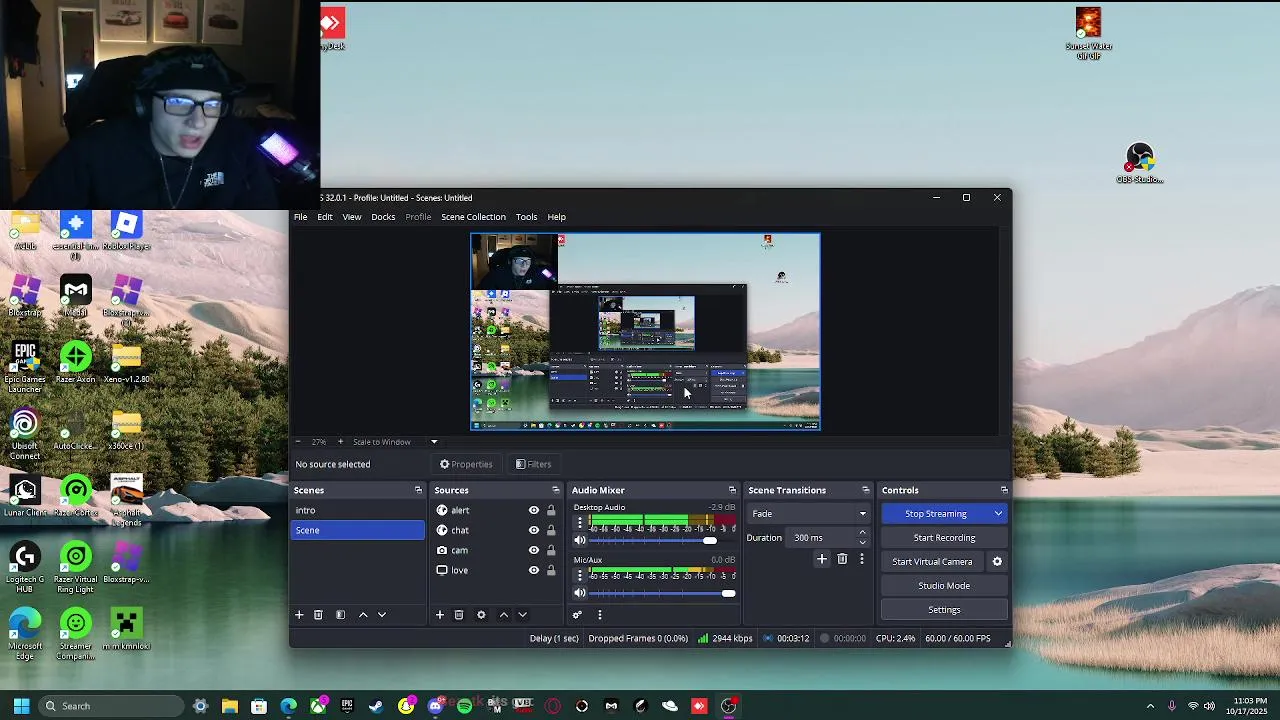This screenshot has width=1280, height=720.
Task: Open advanced audio properties gears icon
Action: 577,615
